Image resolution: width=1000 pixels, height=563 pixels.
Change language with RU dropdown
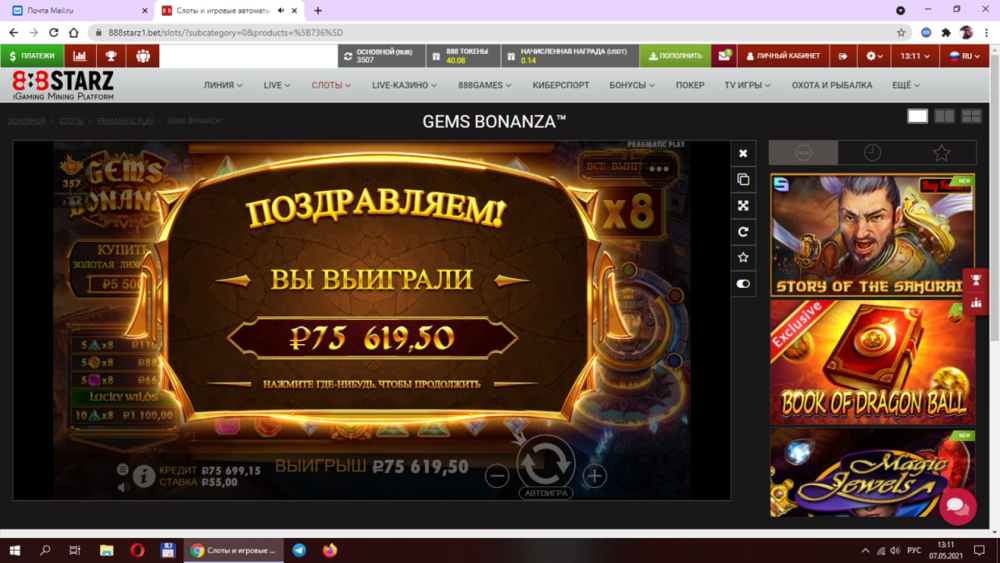pyautogui.click(x=964, y=56)
